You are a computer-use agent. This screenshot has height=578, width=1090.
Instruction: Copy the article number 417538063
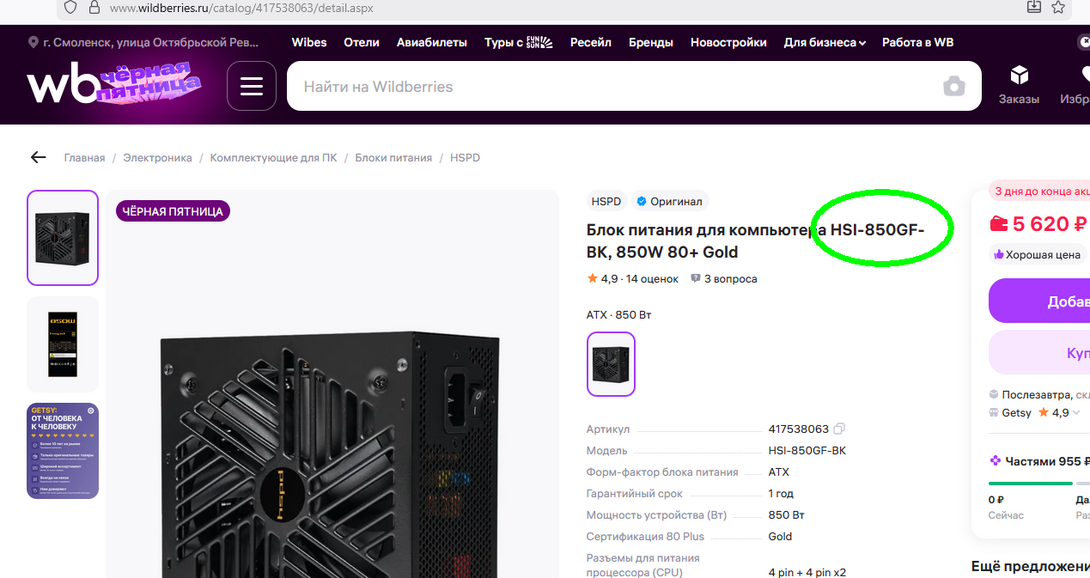coord(839,429)
